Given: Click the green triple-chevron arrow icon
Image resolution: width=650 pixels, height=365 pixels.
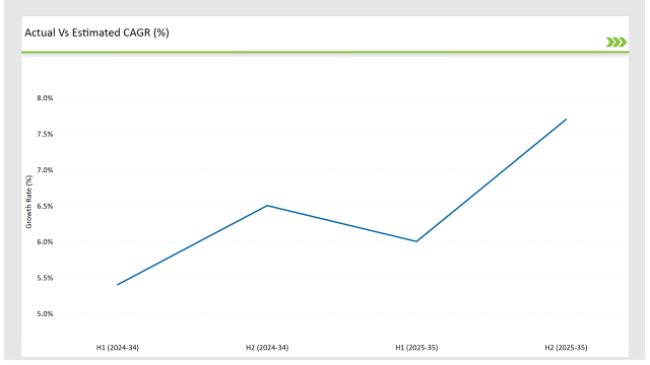Looking at the screenshot, I should click(616, 42).
